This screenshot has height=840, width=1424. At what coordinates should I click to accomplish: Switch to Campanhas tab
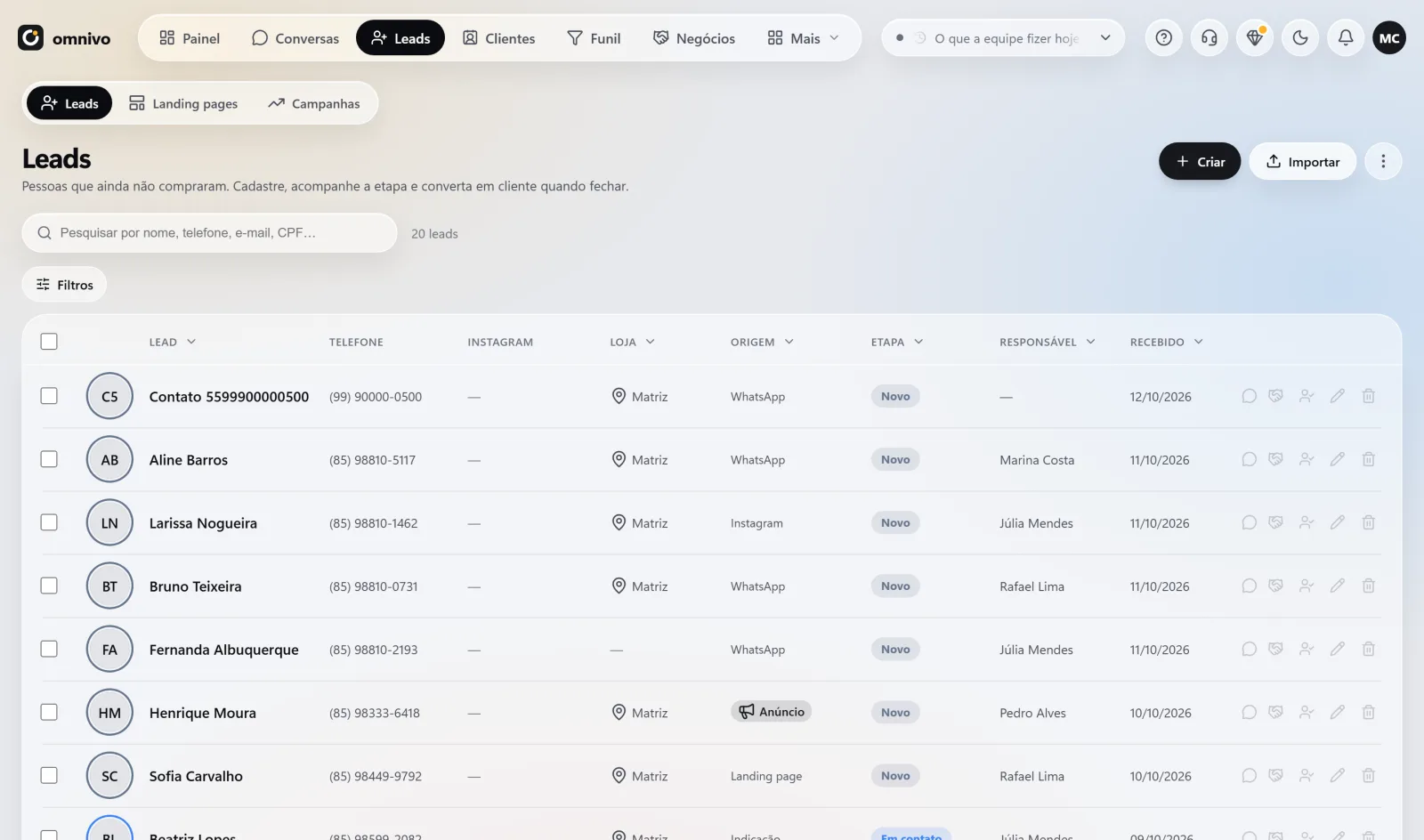(x=313, y=103)
